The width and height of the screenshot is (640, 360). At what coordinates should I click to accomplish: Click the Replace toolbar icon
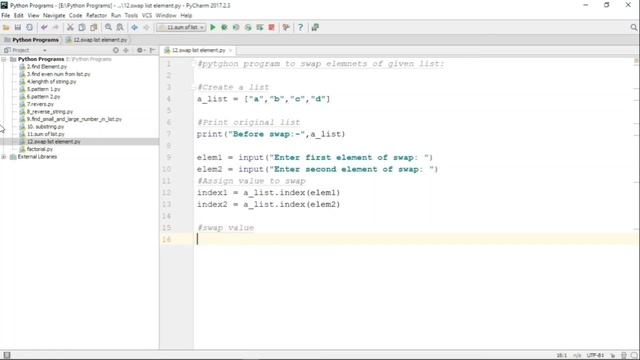tap(120, 27)
